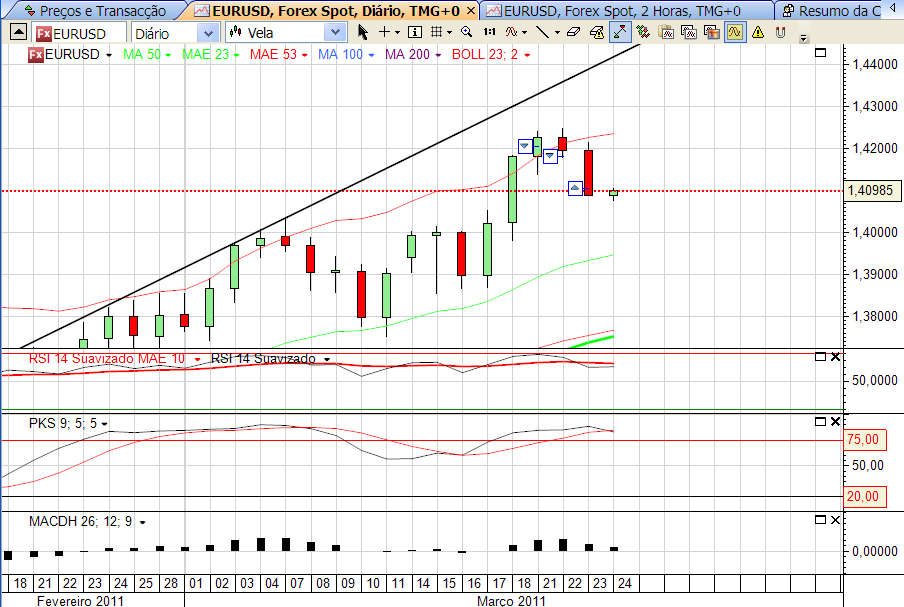The image size is (904, 607).
Task: Open the chart information tool
Action: click(x=415, y=32)
